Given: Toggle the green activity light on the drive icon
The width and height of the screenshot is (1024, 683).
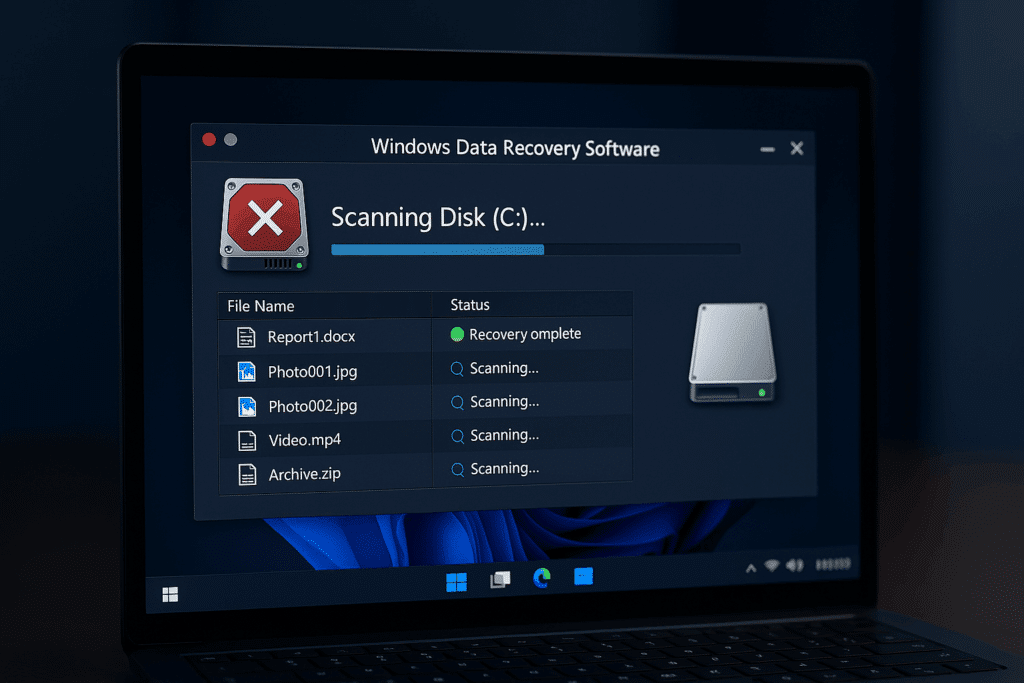Looking at the screenshot, I should point(299,266).
